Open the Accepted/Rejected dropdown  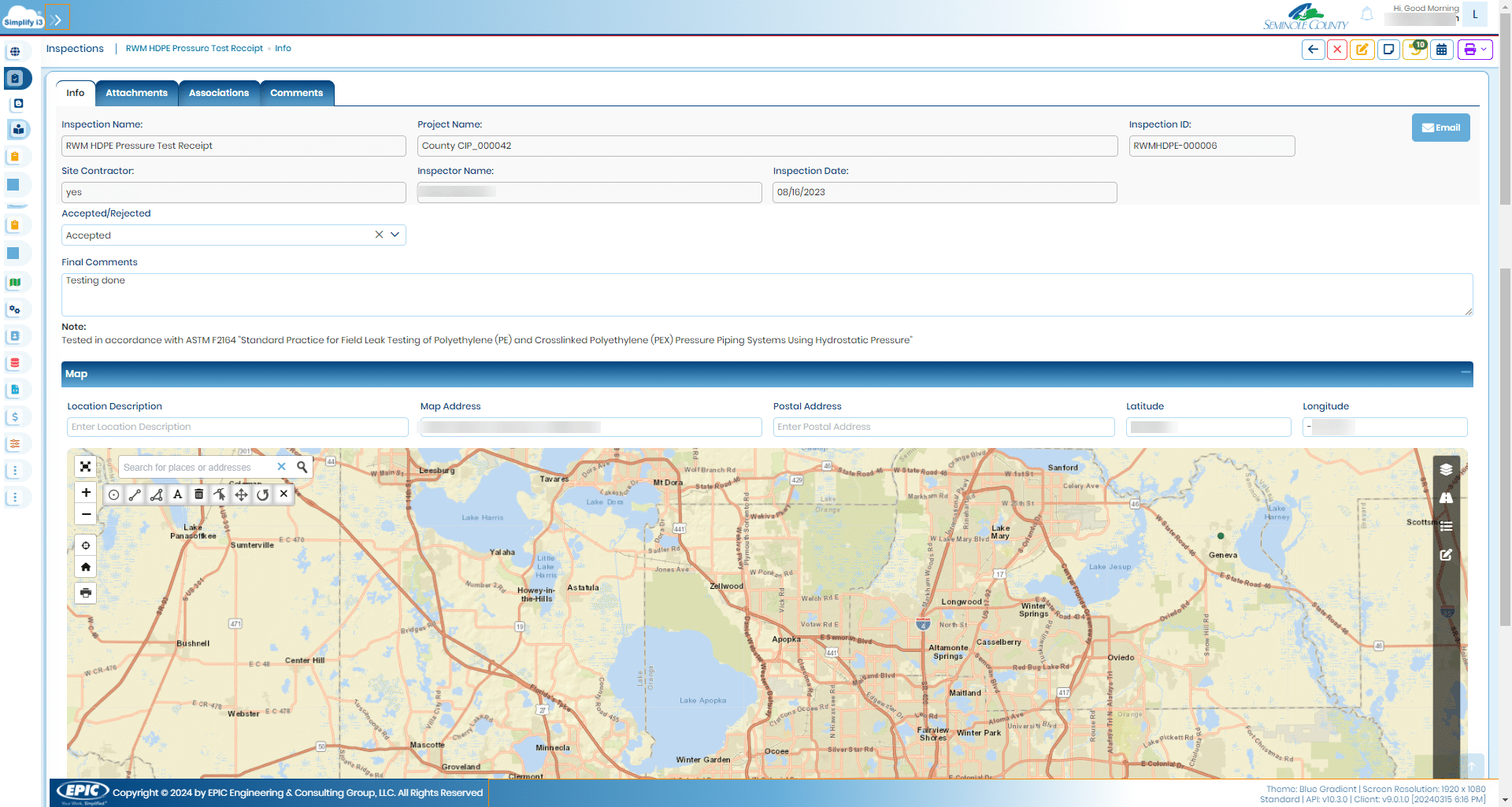pyautogui.click(x=395, y=235)
